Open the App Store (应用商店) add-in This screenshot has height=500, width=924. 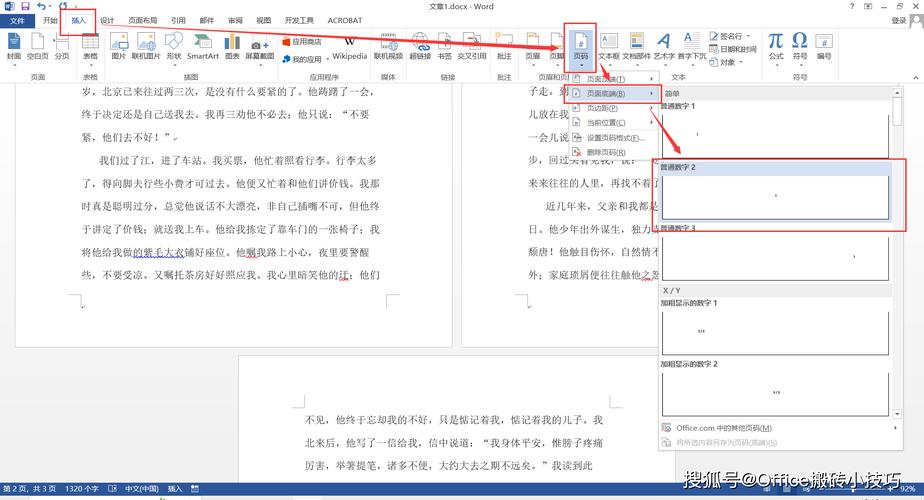click(302, 42)
